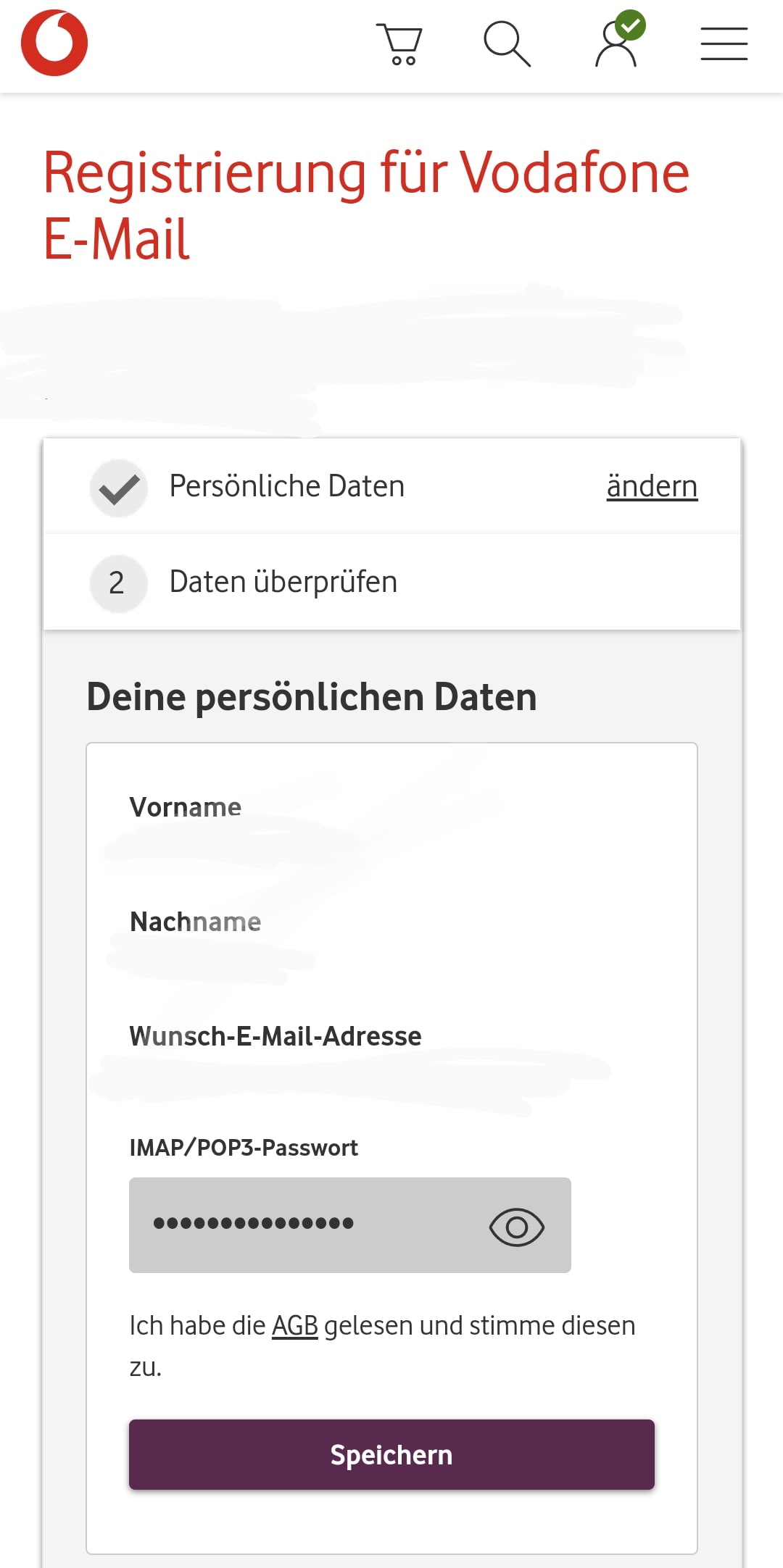Click the Nachname label
Screen dimensions: 783x1568
tap(195, 922)
